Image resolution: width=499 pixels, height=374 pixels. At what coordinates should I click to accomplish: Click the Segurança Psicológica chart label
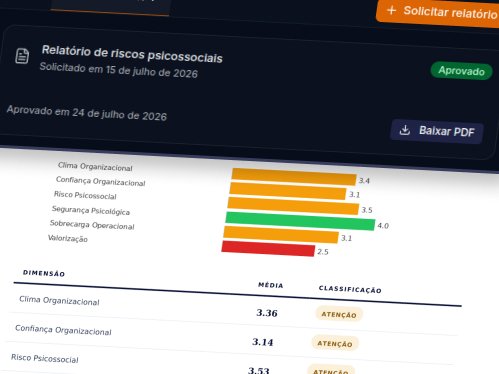click(91, 210)
